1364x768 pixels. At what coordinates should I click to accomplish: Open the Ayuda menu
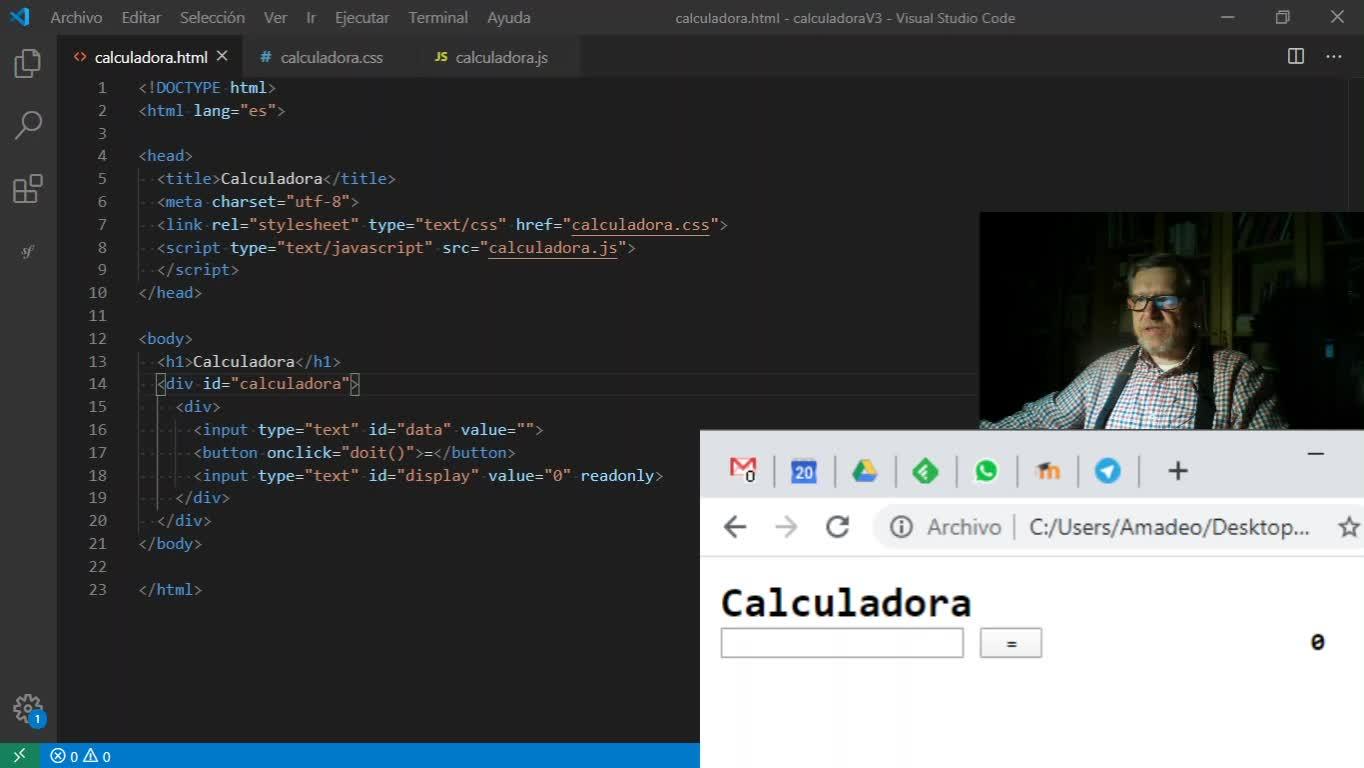[509, 17]
